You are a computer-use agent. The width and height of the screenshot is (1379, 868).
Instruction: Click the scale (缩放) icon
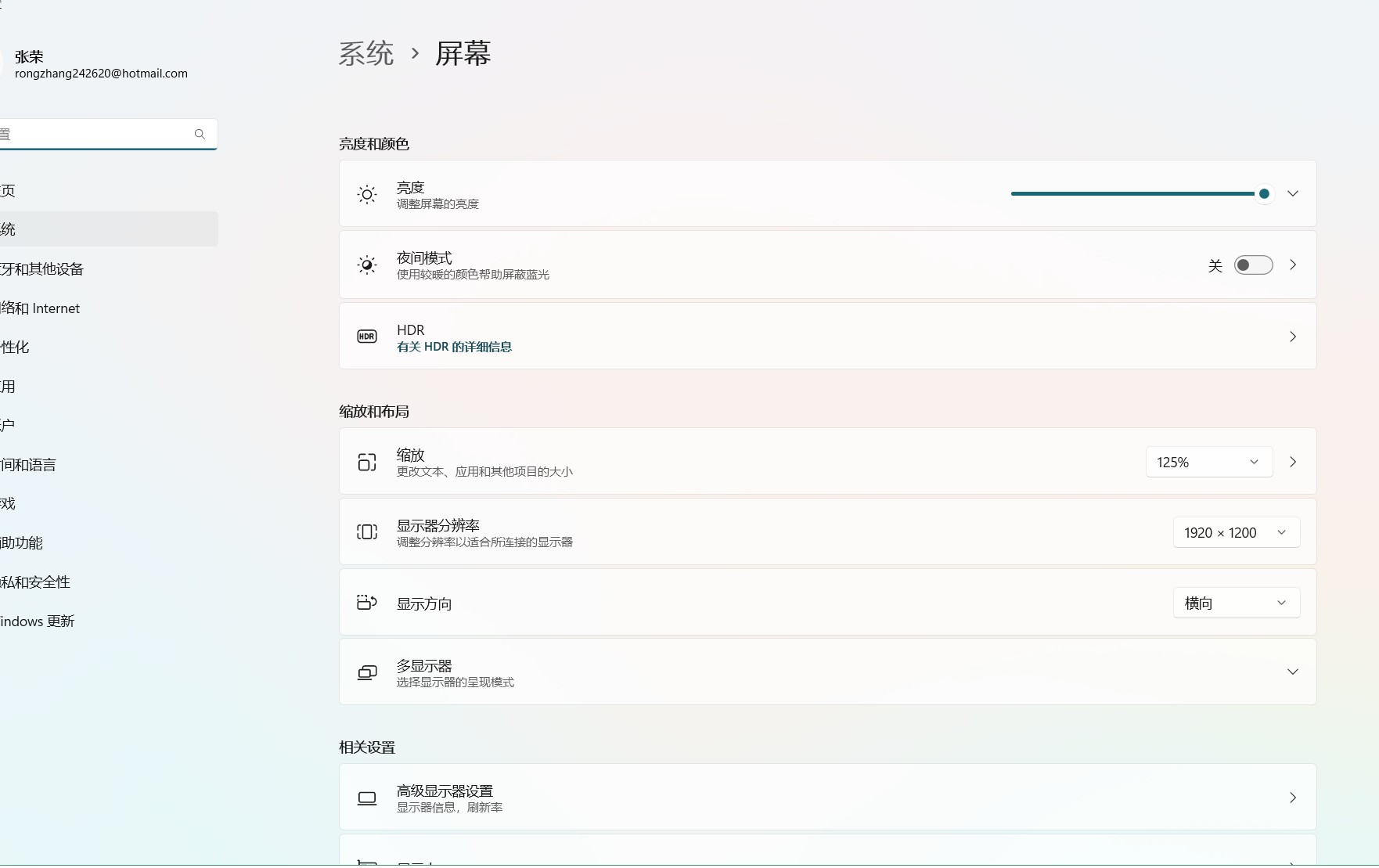[x=367, y=463]
